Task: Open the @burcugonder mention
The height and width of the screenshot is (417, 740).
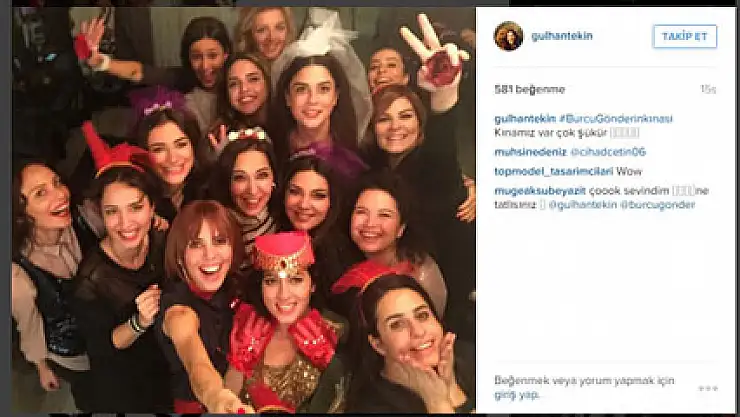Action: pos(658,205)
